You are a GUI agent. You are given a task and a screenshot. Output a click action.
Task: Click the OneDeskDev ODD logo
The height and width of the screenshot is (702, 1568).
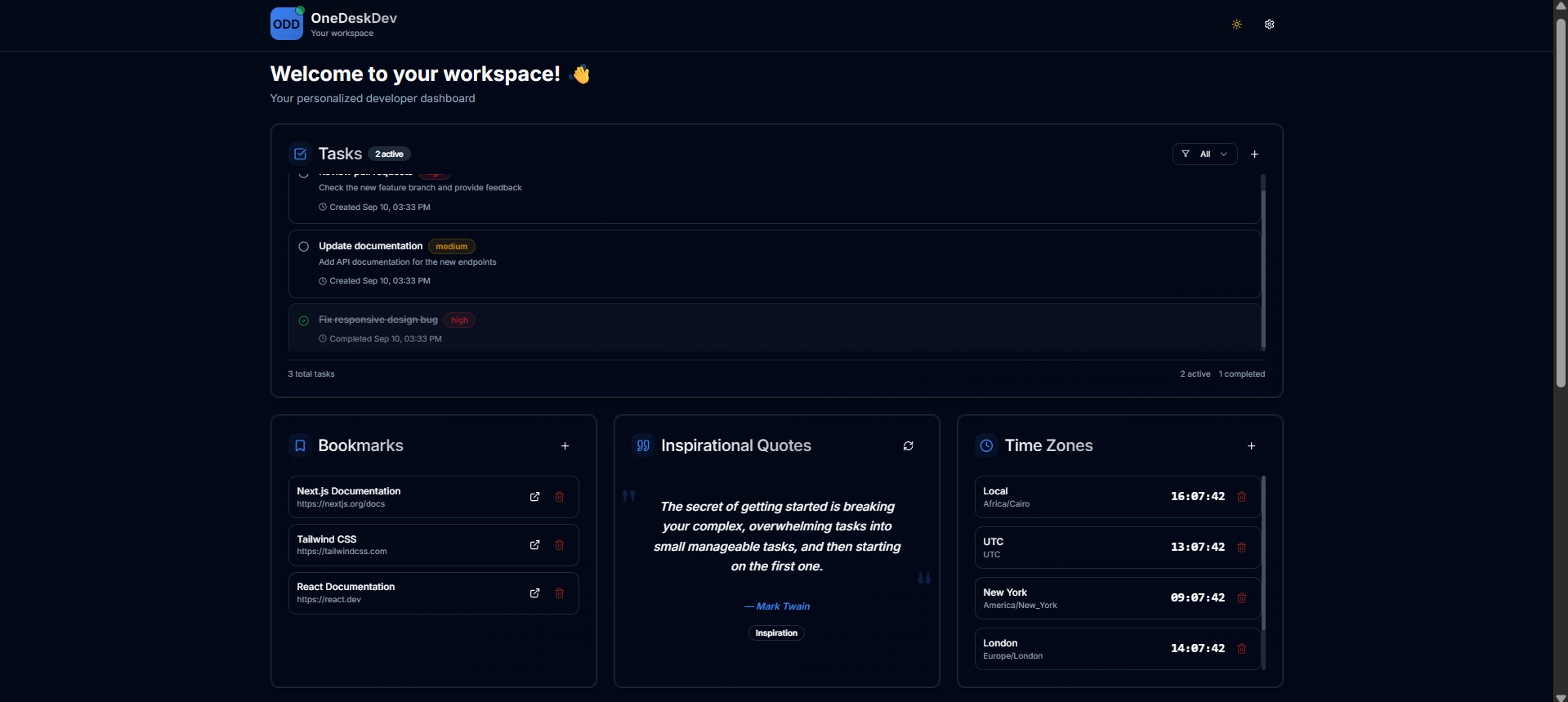[x=286, y=25]
